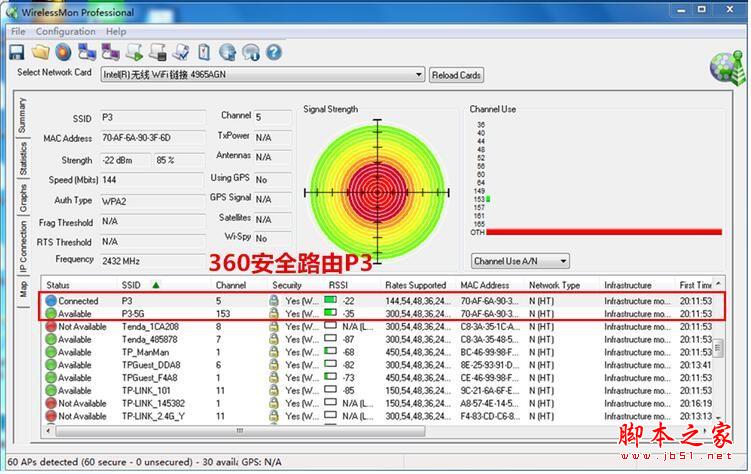Click the red status icon of Tenda_1CA208
This screenshot has width=751, height=474.
point(51,327)
